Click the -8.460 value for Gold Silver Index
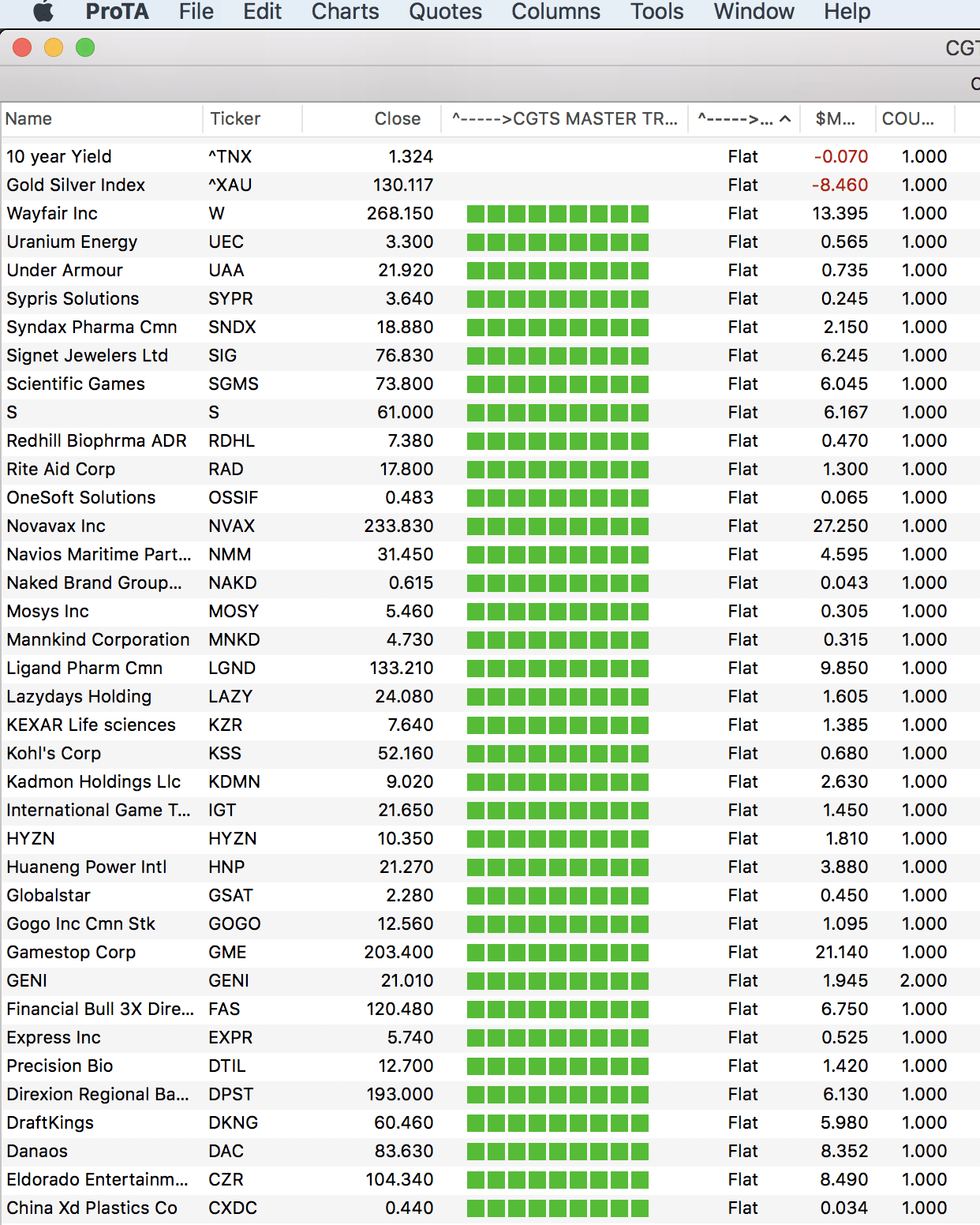 (x=840, y=185)
